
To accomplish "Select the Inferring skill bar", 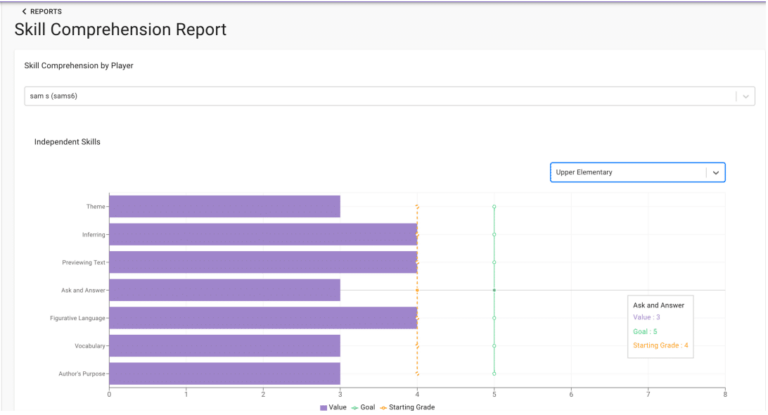I will 262,234.
